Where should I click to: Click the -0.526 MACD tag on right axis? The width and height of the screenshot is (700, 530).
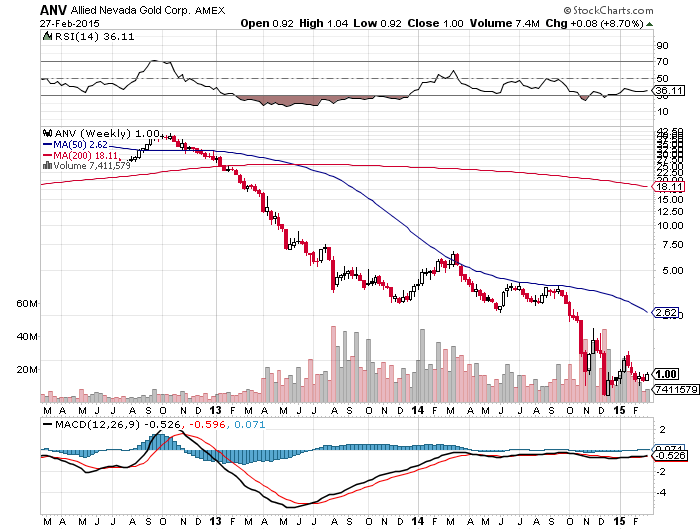point(670,456)
